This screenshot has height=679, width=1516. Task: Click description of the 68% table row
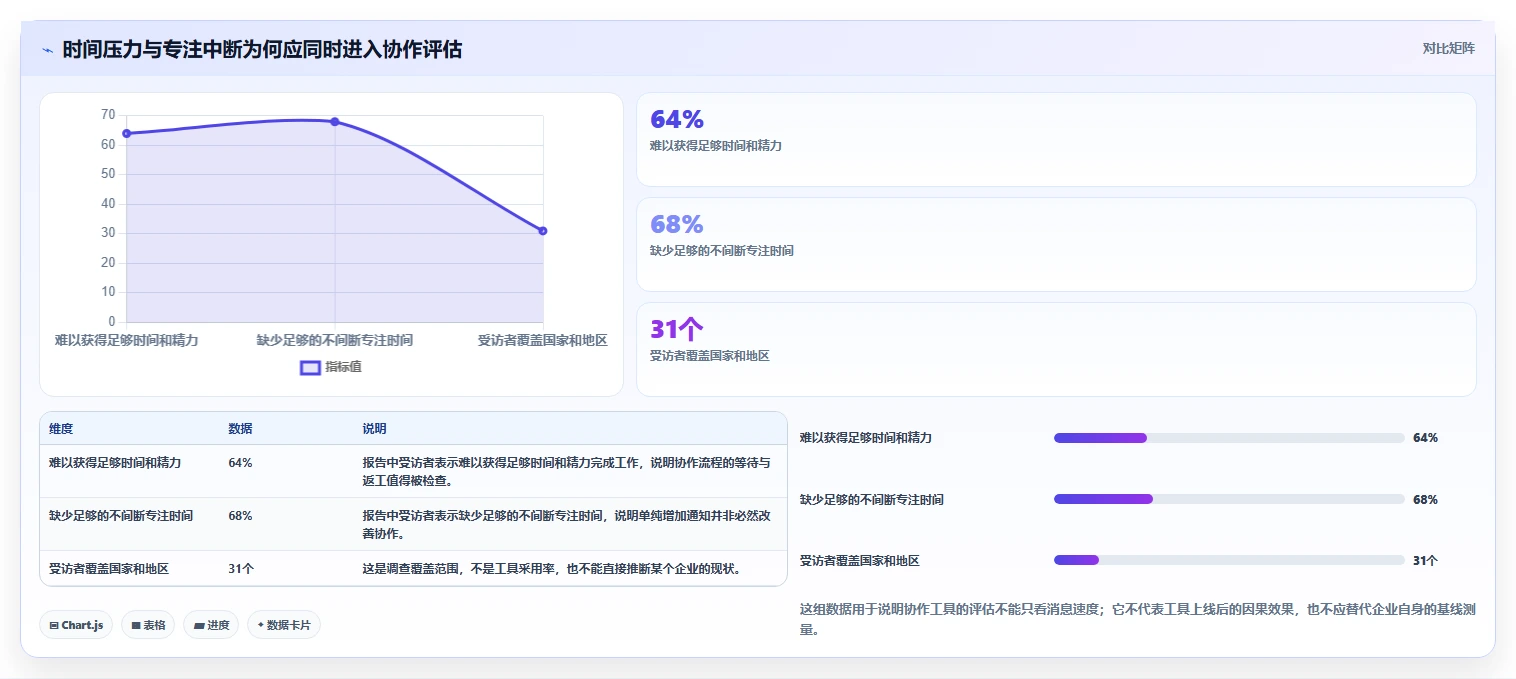tap(566, 524)
